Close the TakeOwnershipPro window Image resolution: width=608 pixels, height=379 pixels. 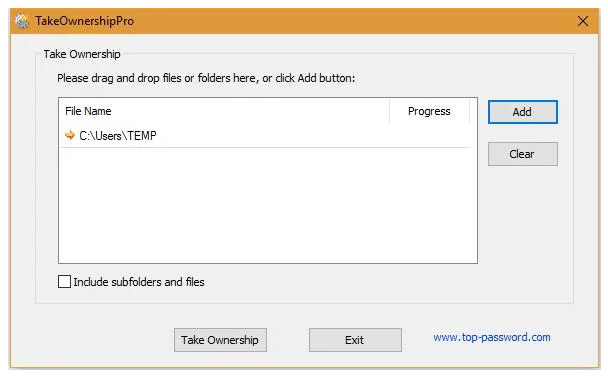pos(583,21)
